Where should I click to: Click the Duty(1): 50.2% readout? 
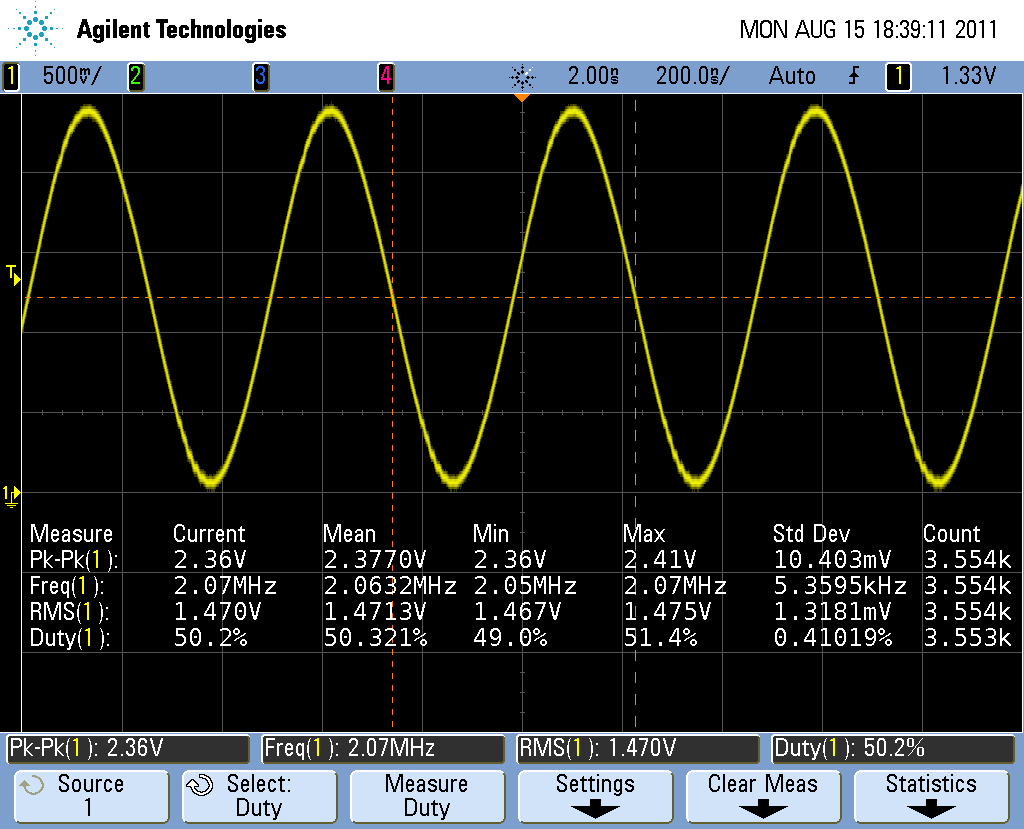(893, 749)
